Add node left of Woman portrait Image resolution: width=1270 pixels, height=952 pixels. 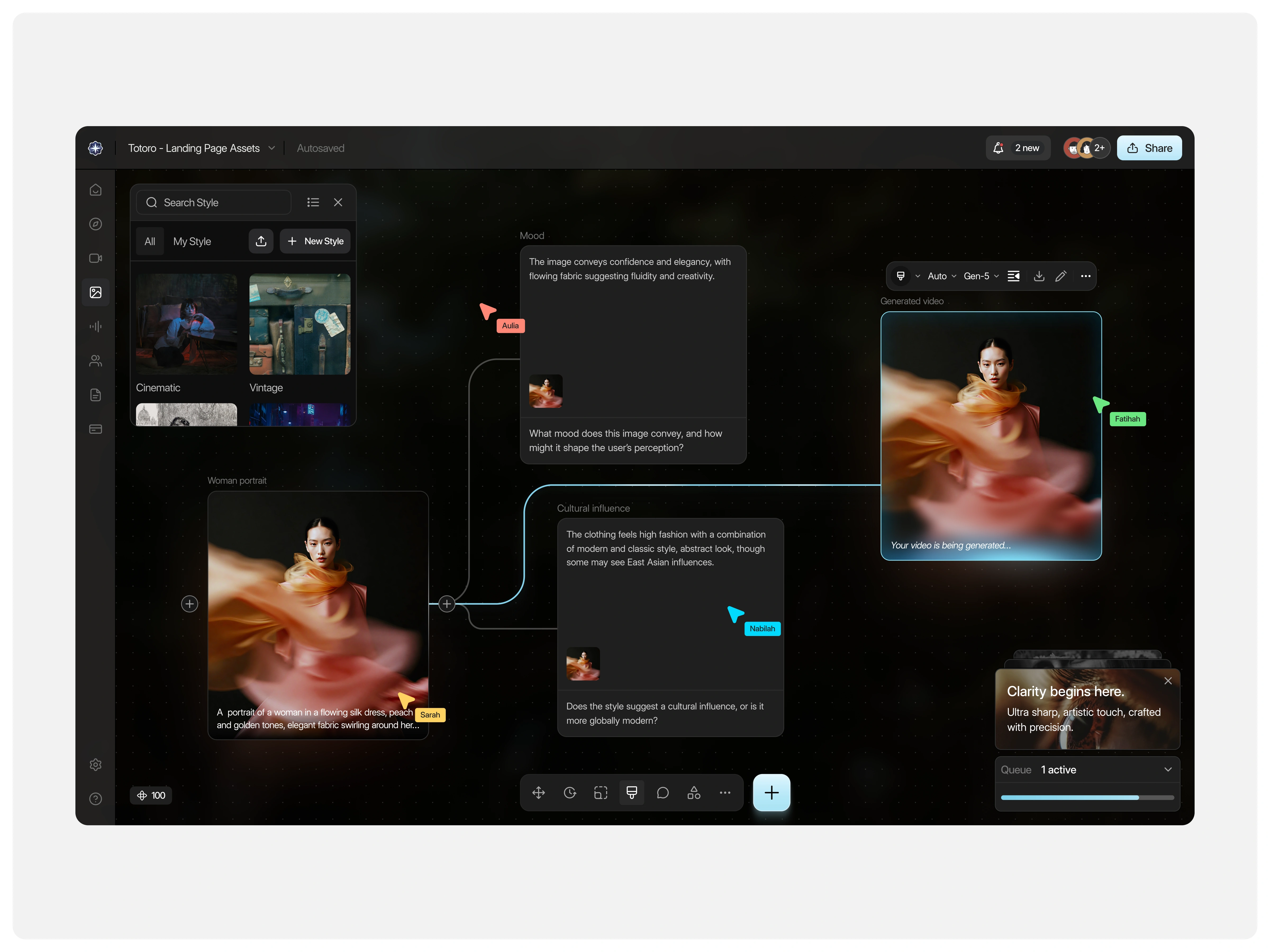tap(189, 604)
